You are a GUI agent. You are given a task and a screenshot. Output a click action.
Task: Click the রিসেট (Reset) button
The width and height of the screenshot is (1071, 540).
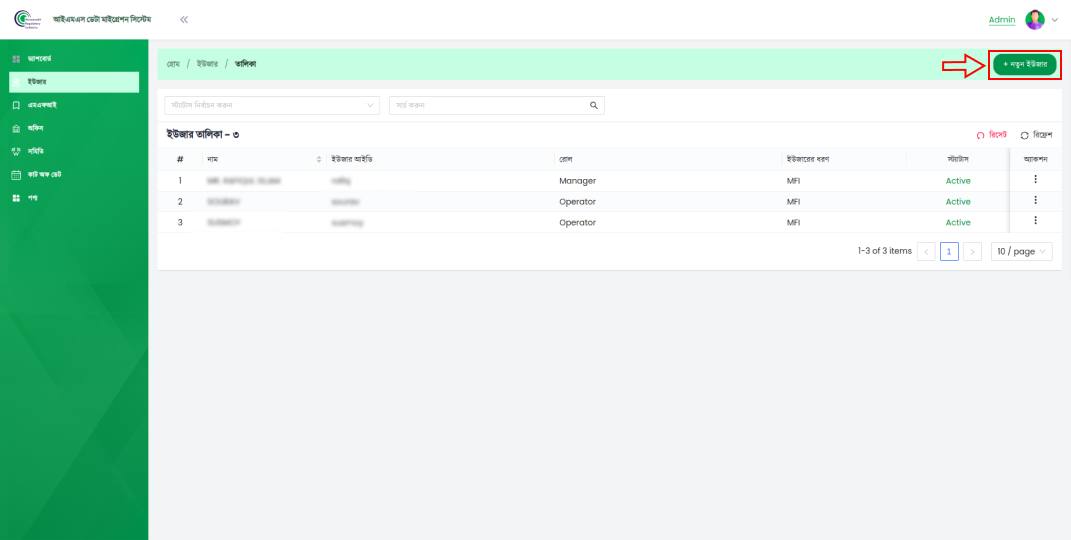[992, 134]
